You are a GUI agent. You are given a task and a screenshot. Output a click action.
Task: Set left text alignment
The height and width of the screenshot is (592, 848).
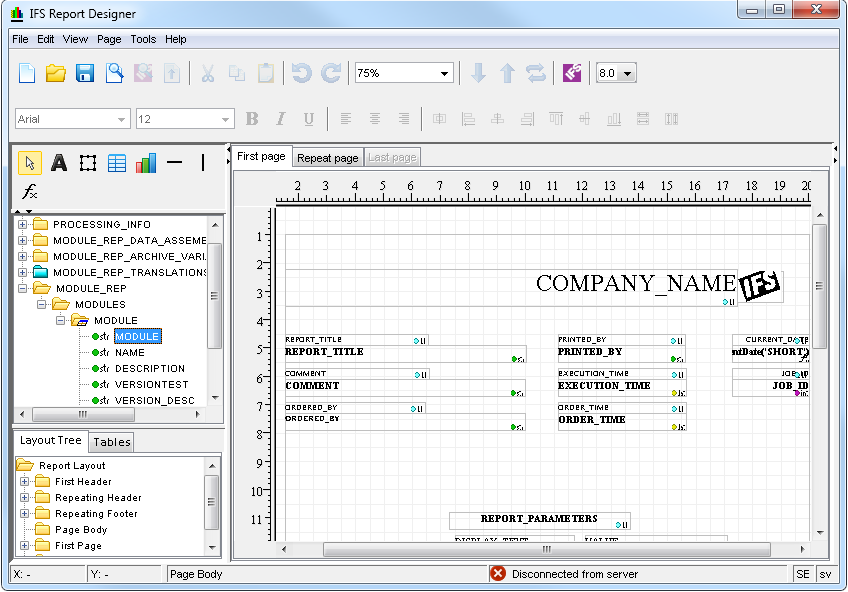coord(346,119)
